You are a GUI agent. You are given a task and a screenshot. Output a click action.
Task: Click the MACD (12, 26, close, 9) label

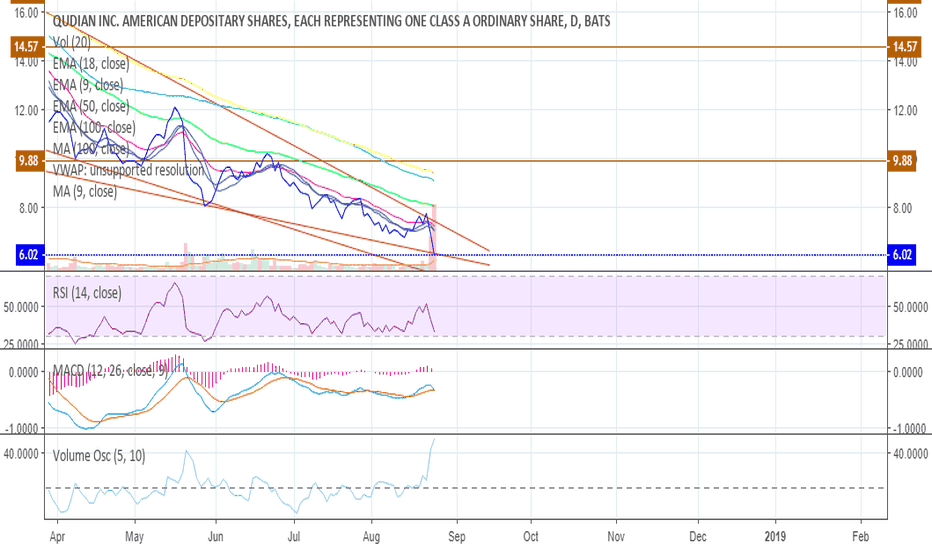[x=111, y=371]
